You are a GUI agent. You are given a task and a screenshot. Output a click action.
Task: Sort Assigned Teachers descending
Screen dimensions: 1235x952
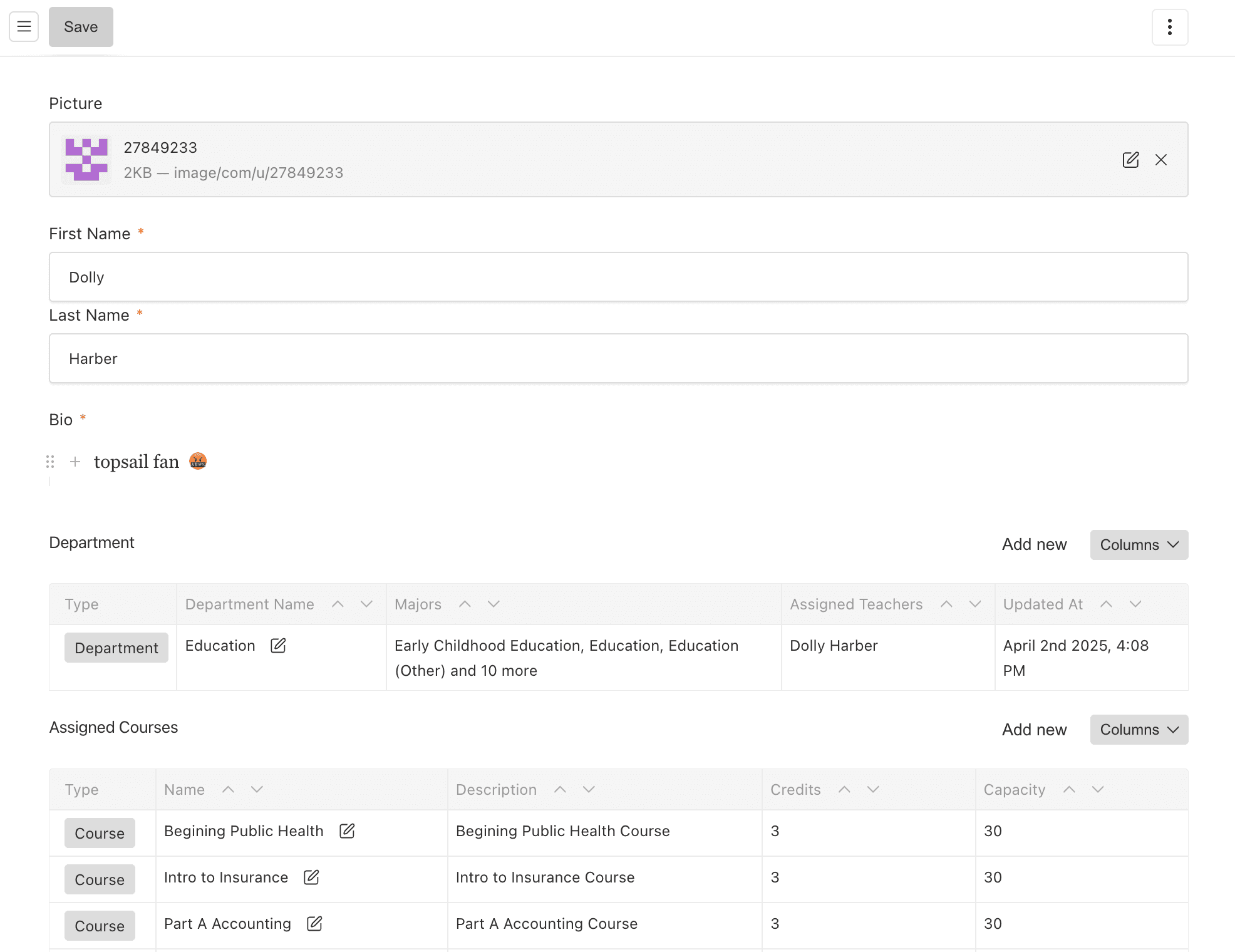[x=975, y=604]
